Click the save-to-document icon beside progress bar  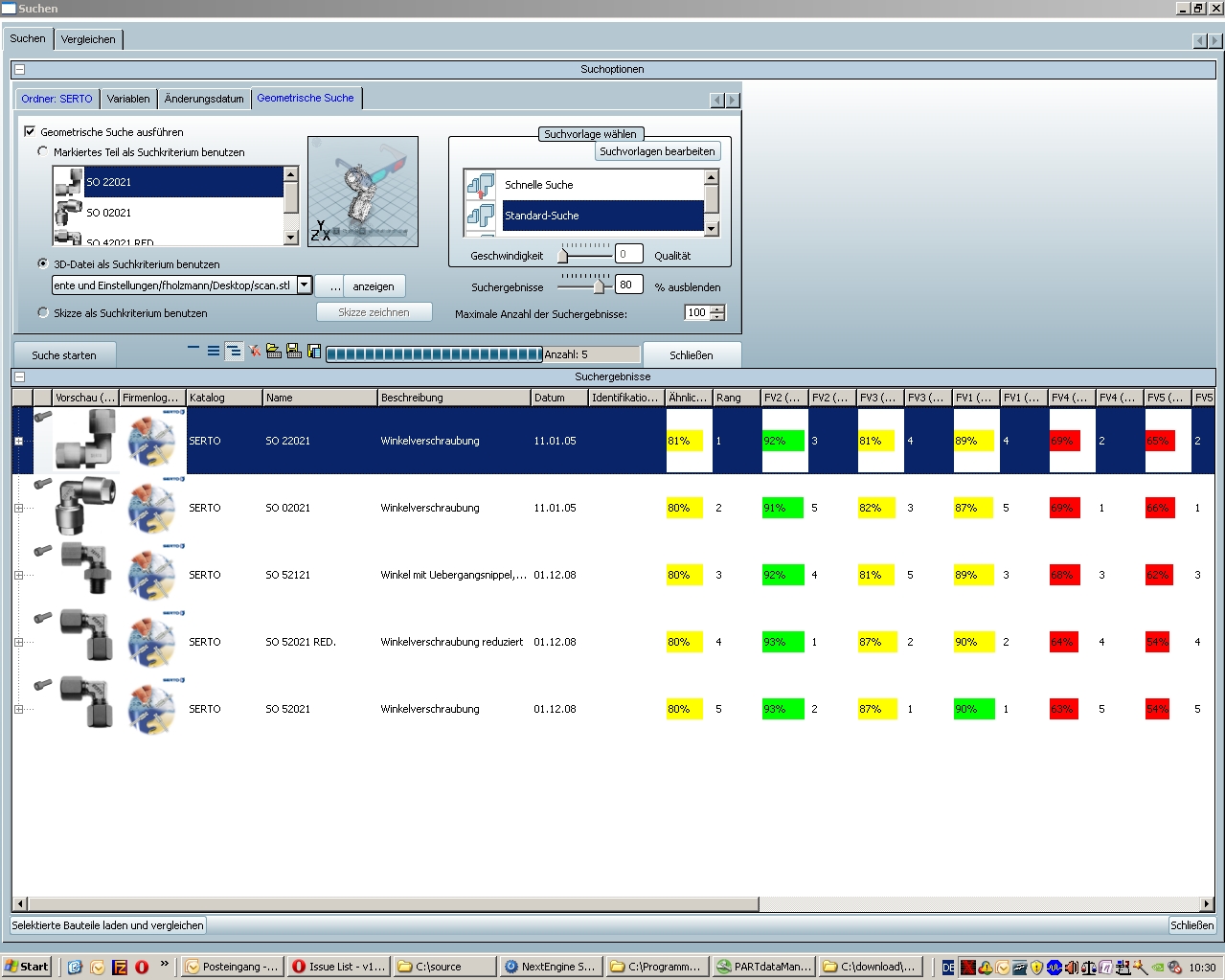(x=314, y=352)
